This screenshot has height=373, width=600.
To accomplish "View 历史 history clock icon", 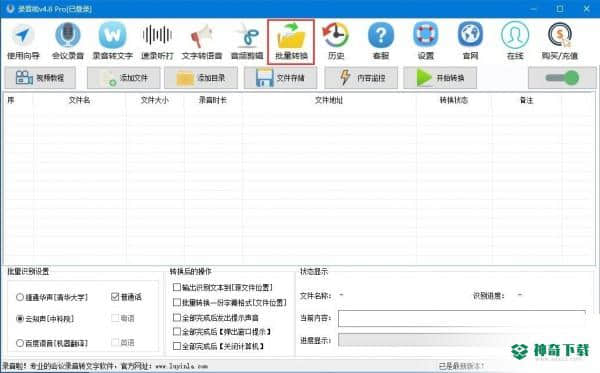I will 336,42.
